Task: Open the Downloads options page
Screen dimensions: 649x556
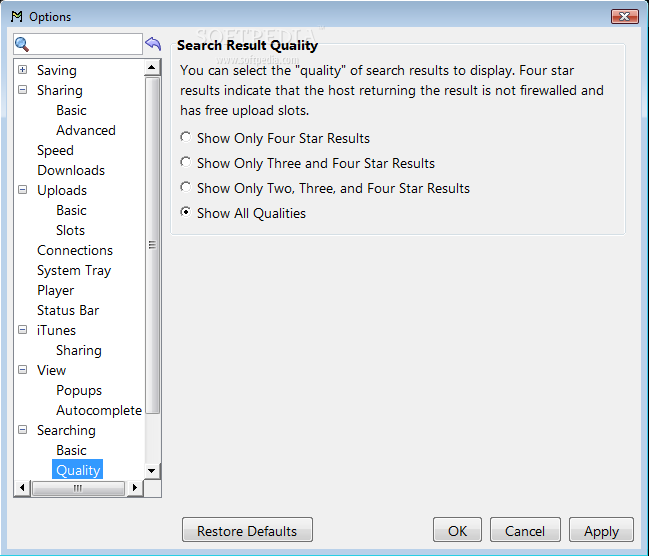Action: 71,171
